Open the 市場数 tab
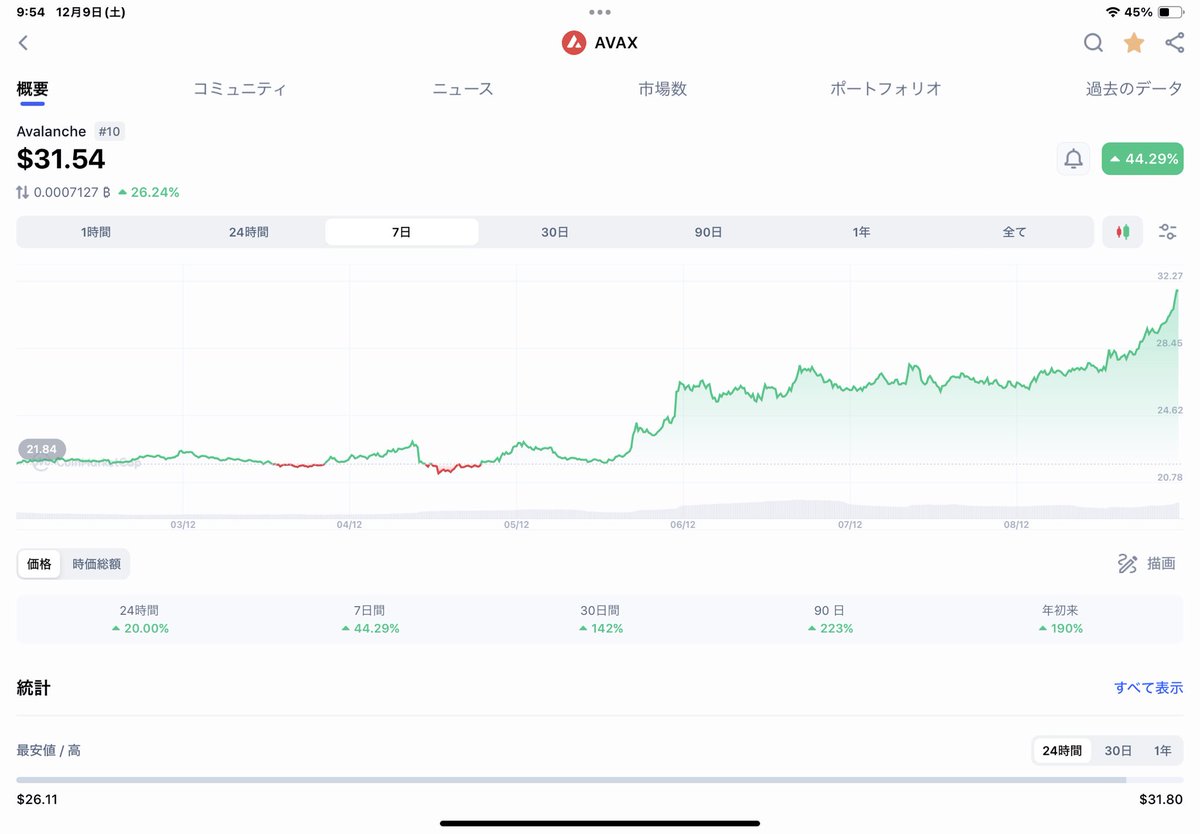 point(663,89)
